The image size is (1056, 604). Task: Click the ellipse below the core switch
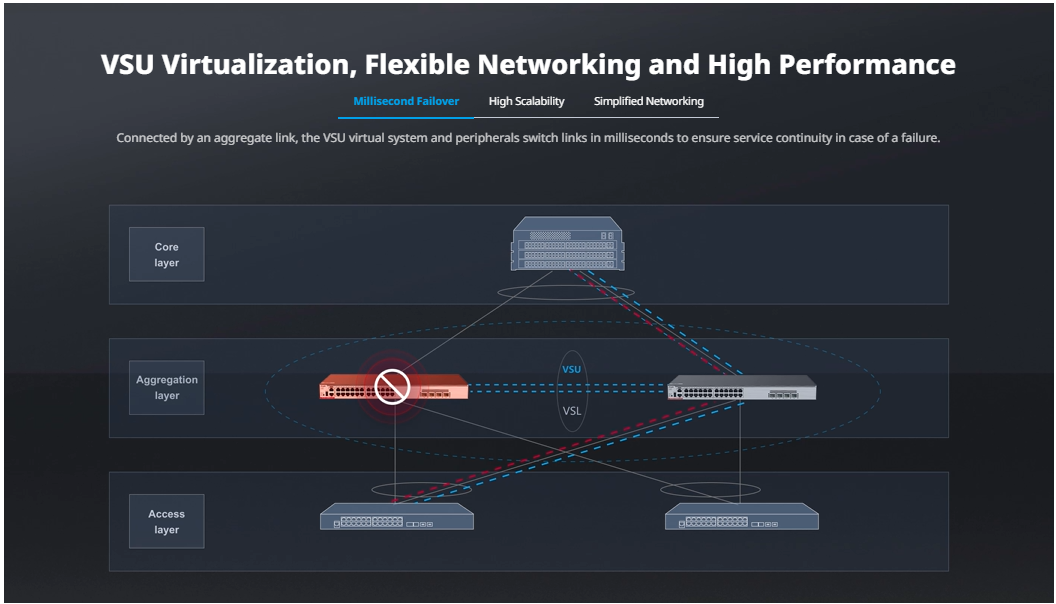tap(568, 293)
